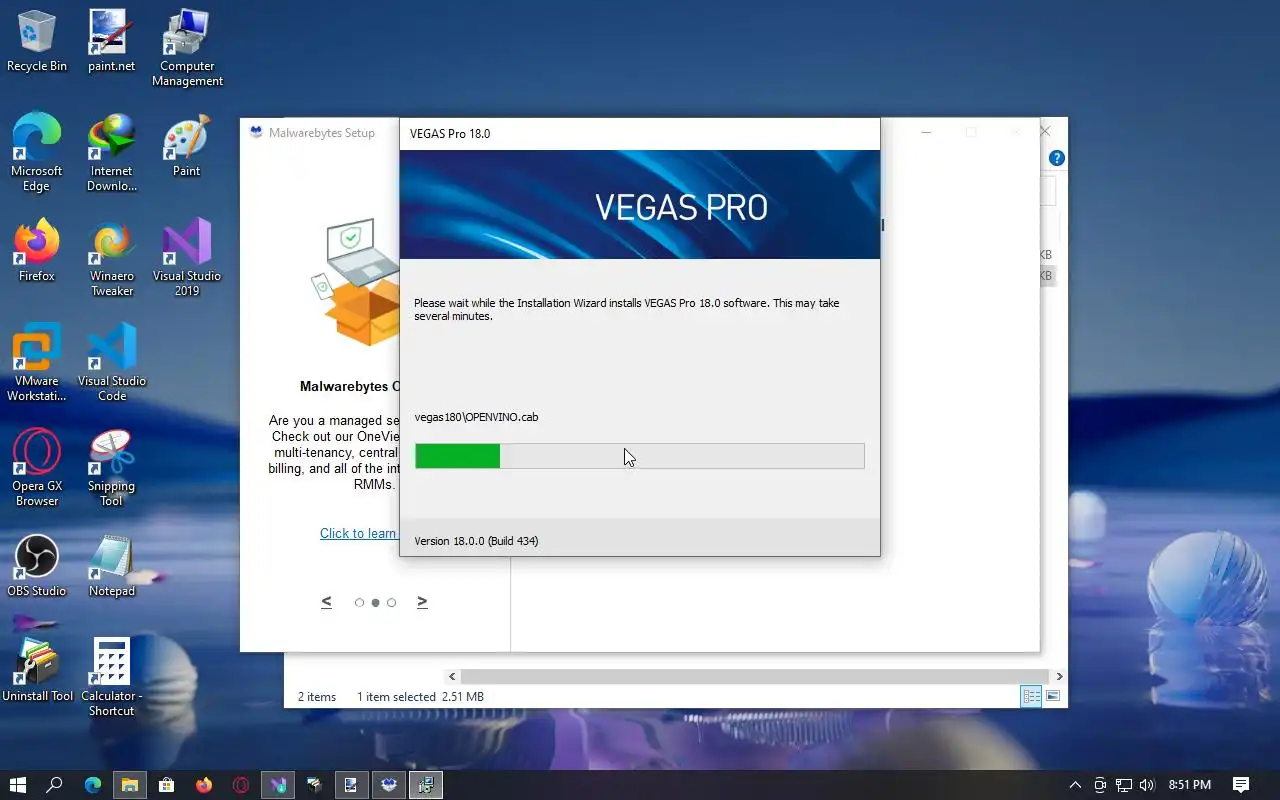Open Microsoft Store from the taskbar
This screenshot has width=1280, height=800.
click(166, 785)
